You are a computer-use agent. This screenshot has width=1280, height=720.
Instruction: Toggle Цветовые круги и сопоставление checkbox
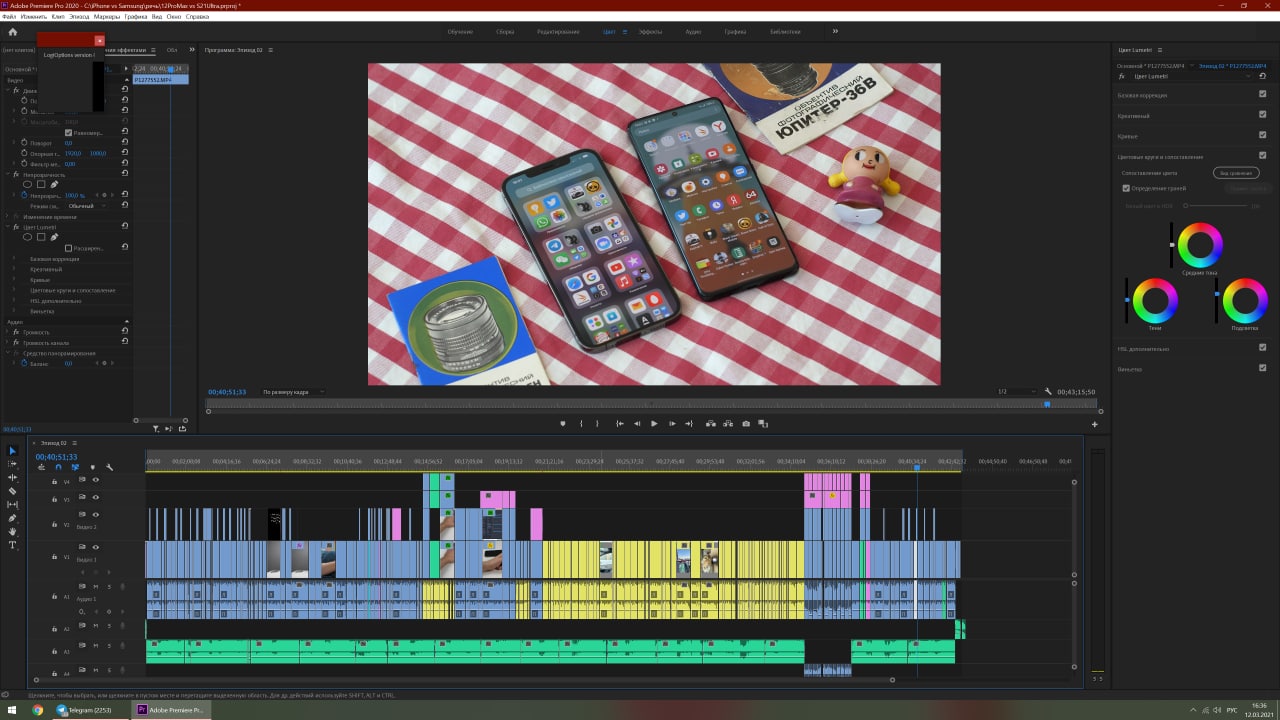(1262, 156)
